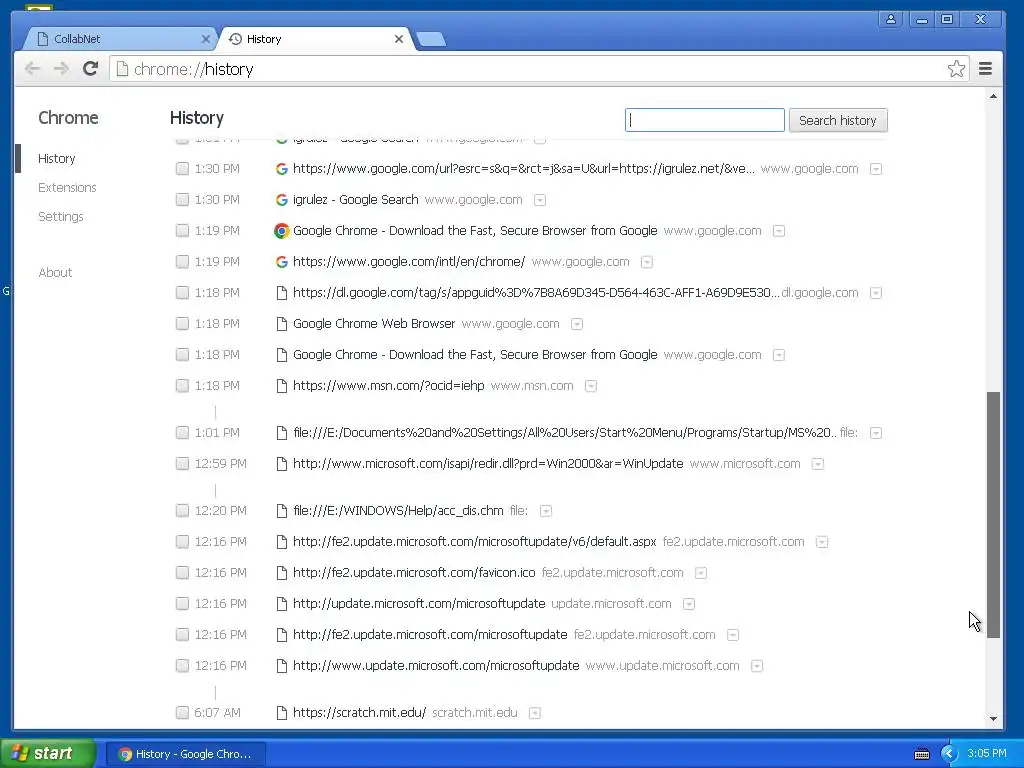Go back with the back arrow
The height and width of the screenshot is (768, 1024).
(32, 69)
